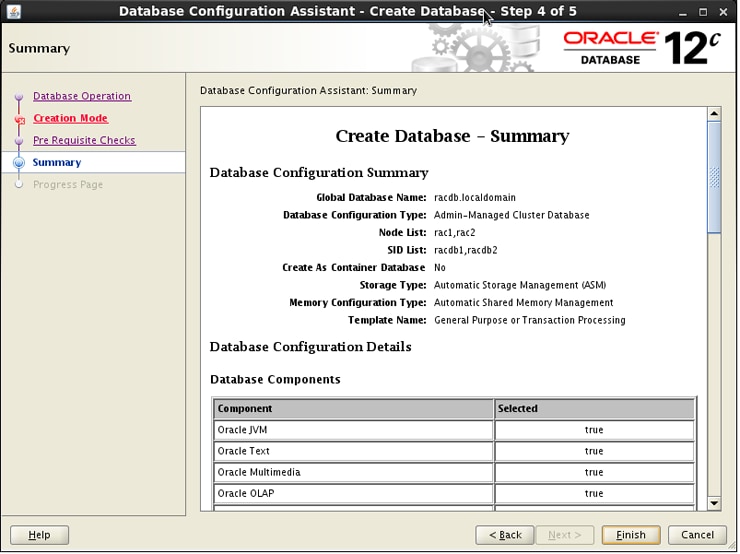Select the Summary step in sidebar

(56, 162)
